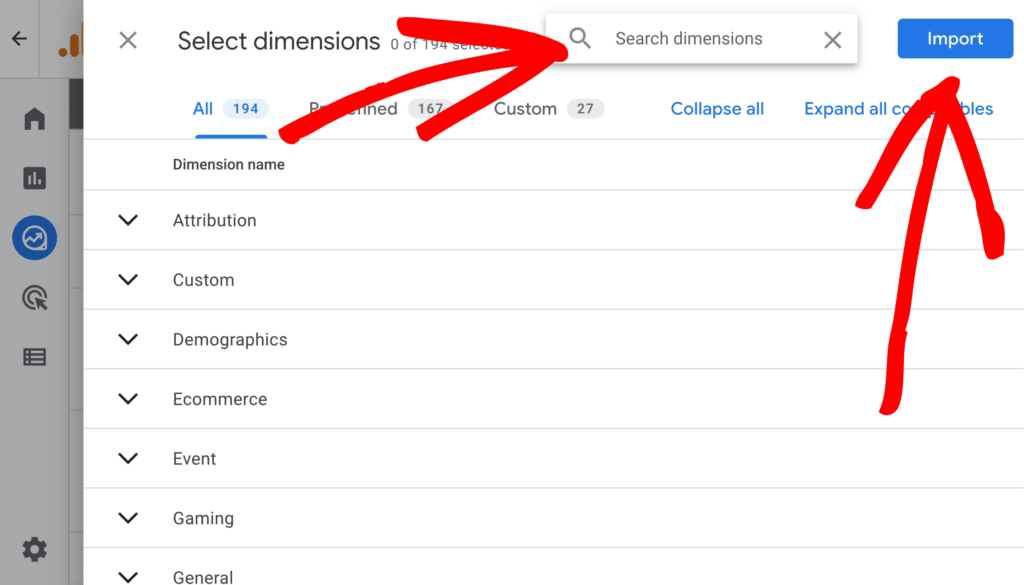Image resolution: width=1024 pixels, height=585 pixels.
Task: Open the Library list icon in sidebar
Action: click(34, 357)
